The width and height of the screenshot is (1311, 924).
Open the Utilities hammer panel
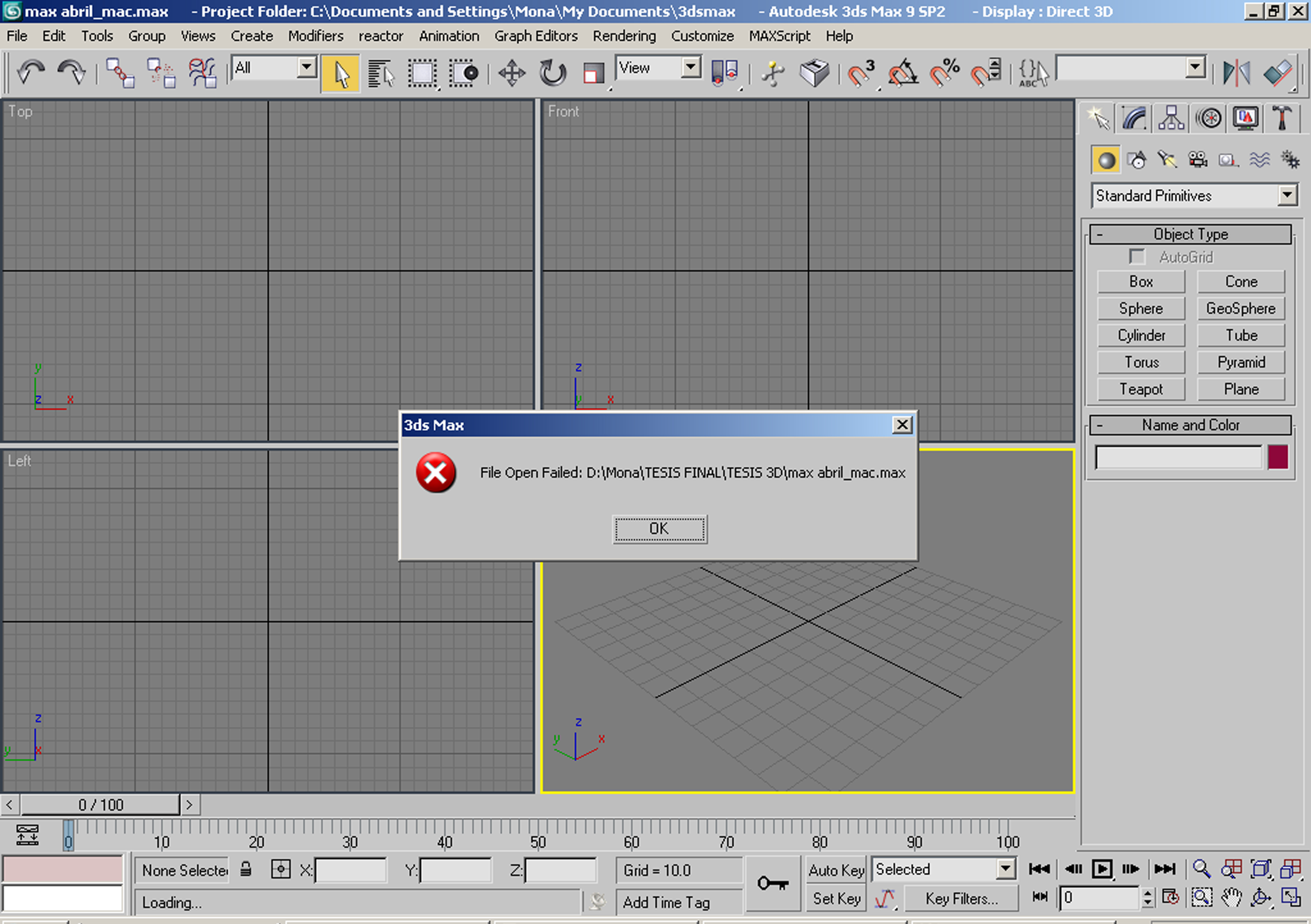pos(1281,119)
